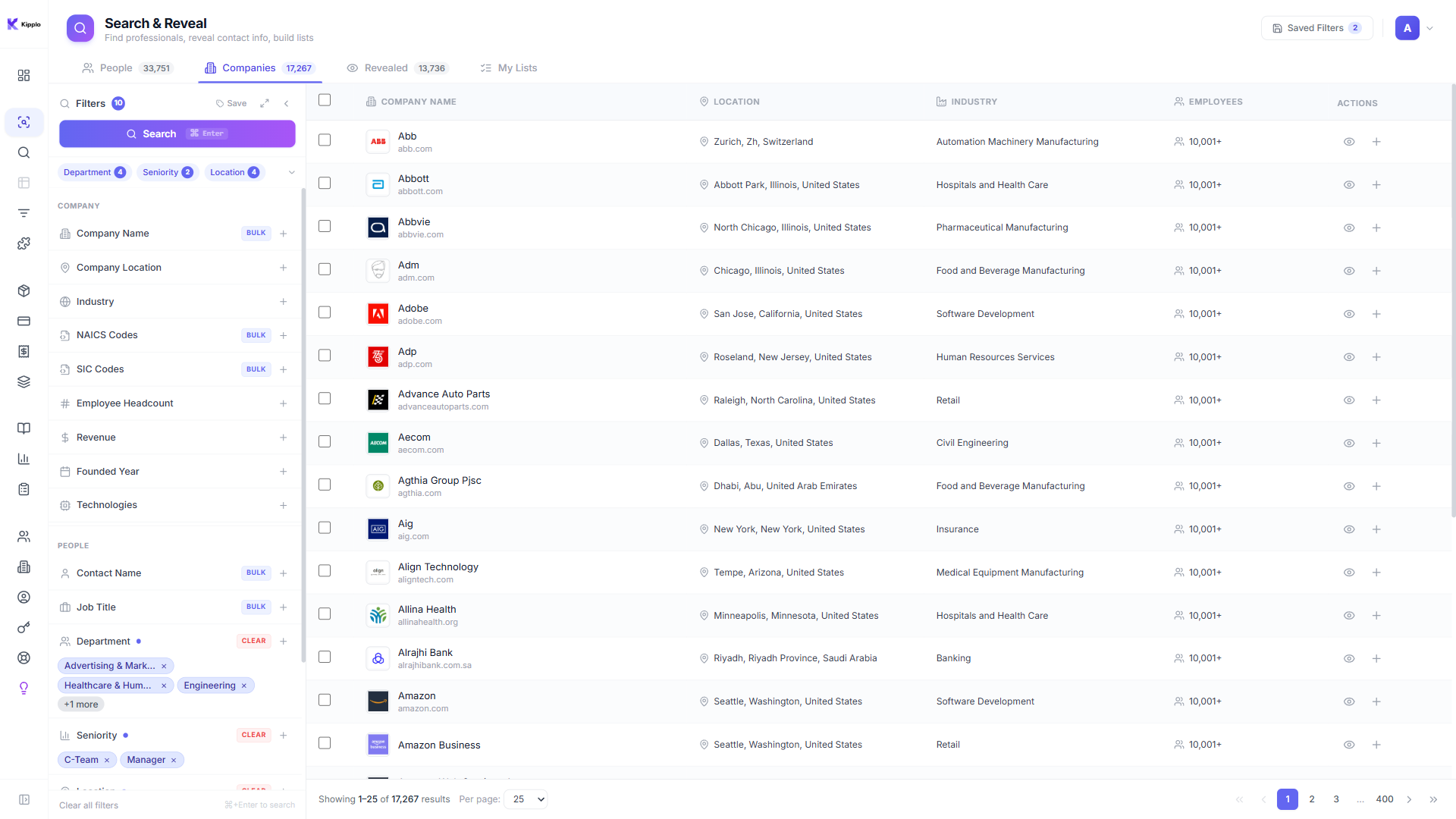Open the puzzle piece integrations icon
1456x819 pixels.
[x=24, y=243]
